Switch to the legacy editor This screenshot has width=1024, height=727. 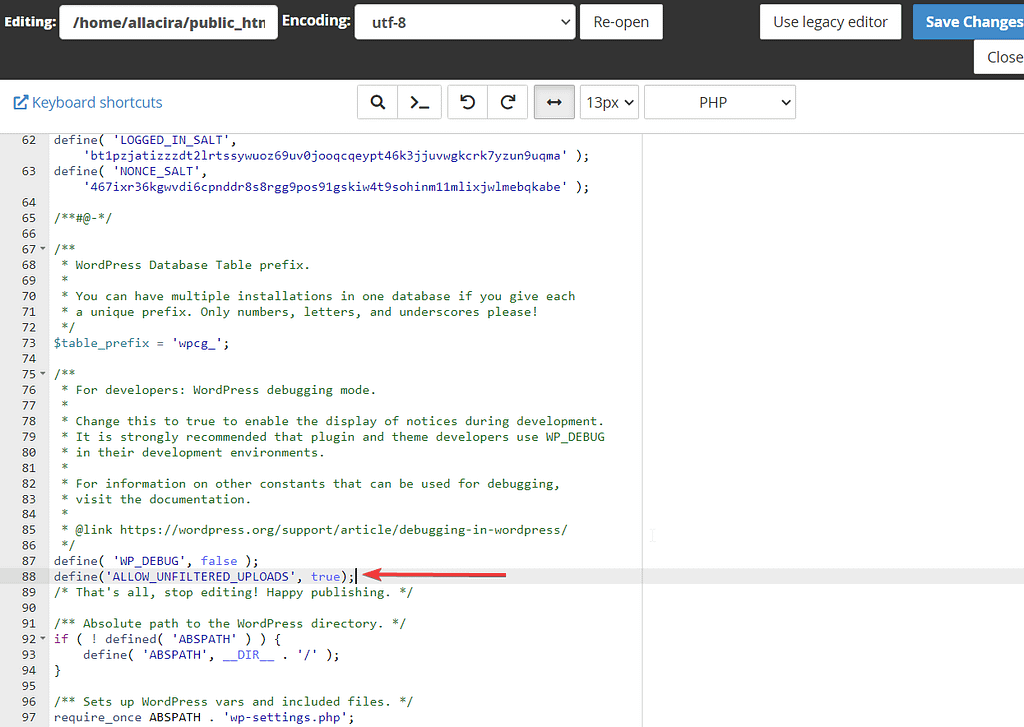pyautogui.click(x=830, y=21)
